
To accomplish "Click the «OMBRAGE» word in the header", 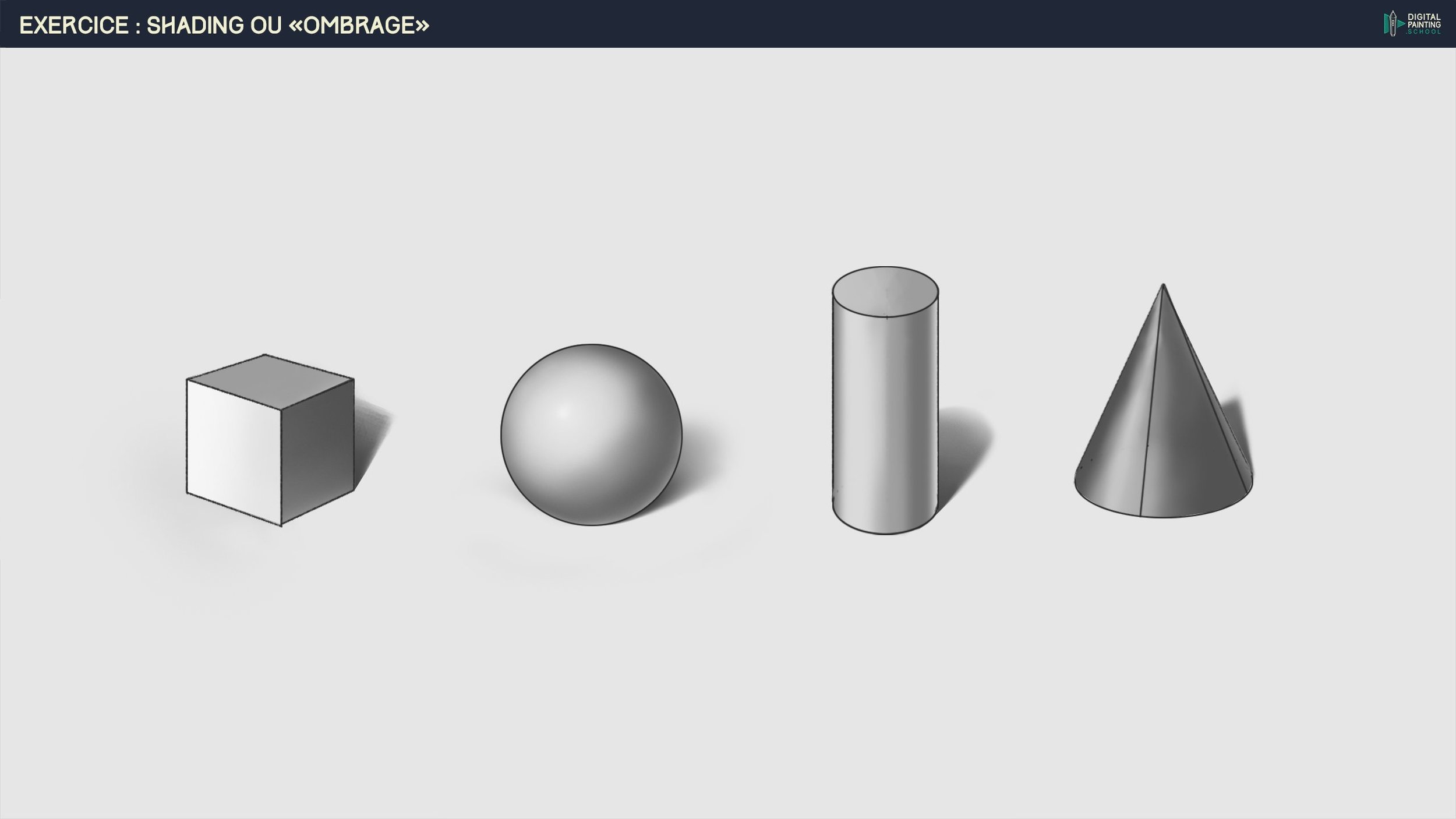I will [359, 26].
